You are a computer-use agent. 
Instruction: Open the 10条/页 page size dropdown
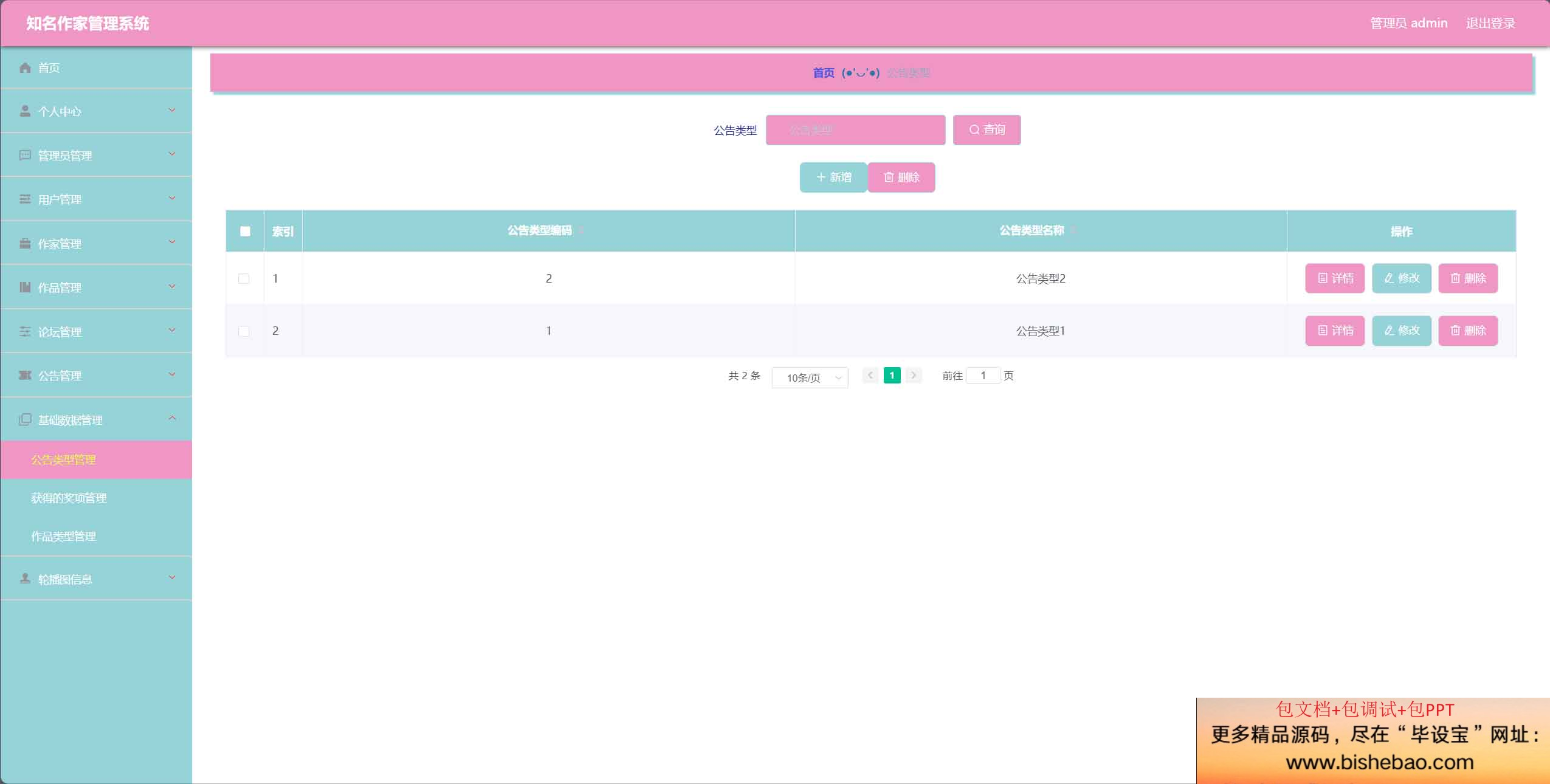point(810,377)
